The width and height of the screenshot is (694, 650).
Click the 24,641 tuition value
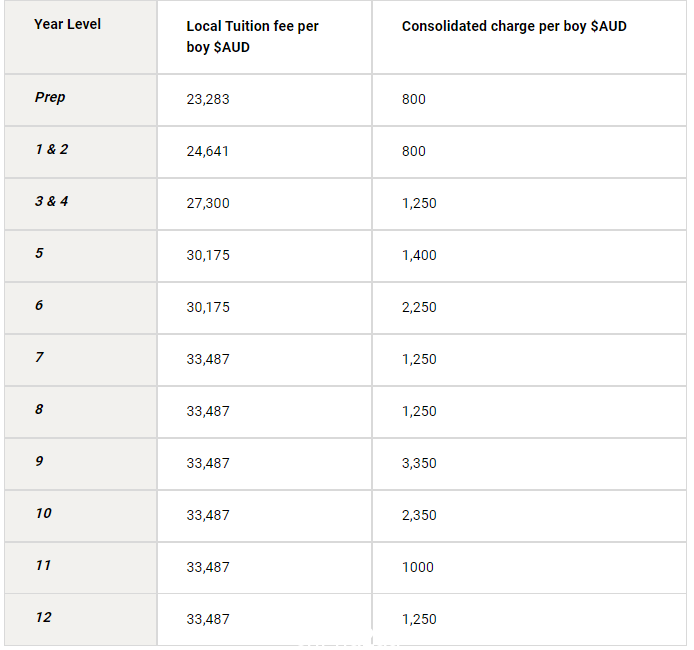pyautogui.click(x=207, y=151)
